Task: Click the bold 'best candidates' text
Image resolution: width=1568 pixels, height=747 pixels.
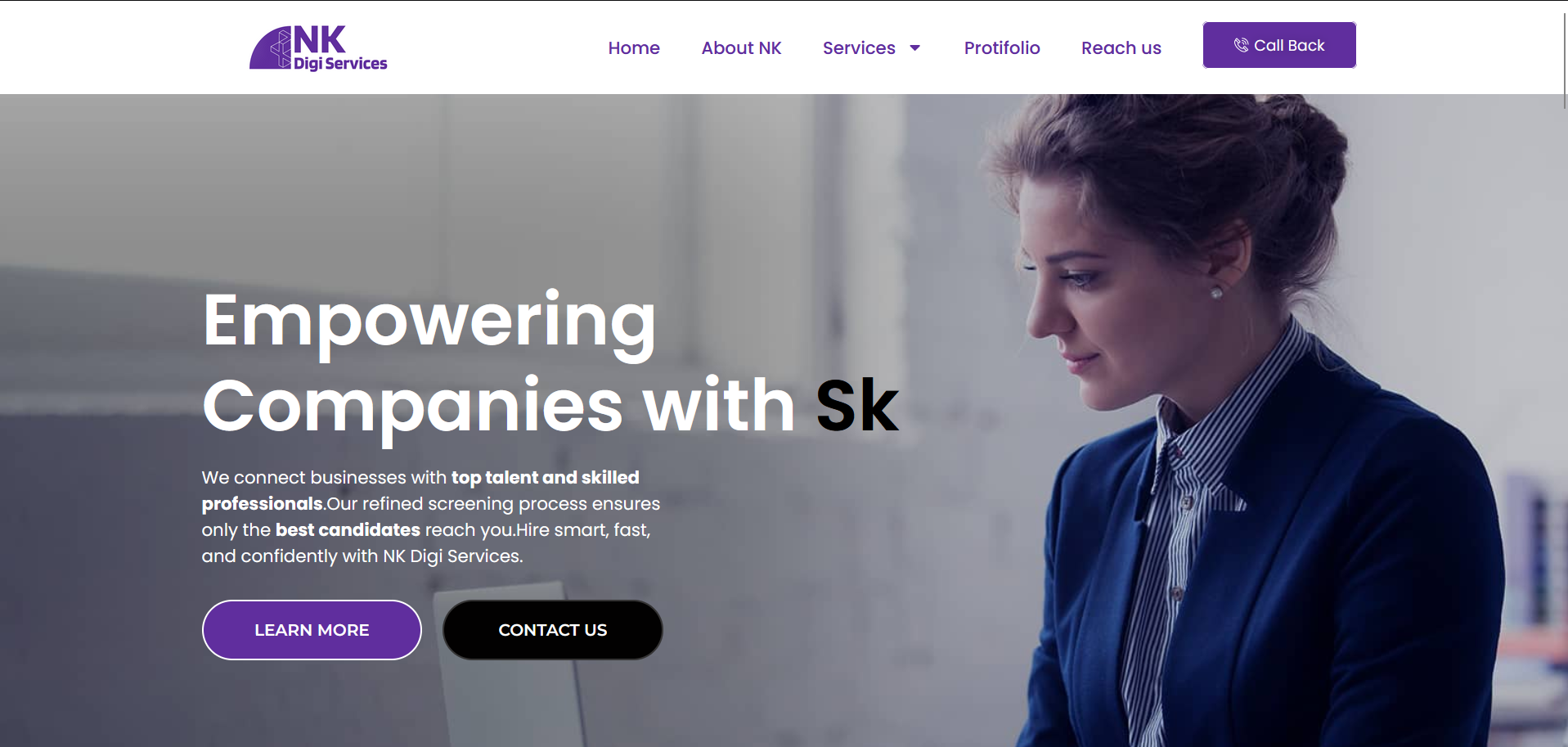Action: coord(348,529)
